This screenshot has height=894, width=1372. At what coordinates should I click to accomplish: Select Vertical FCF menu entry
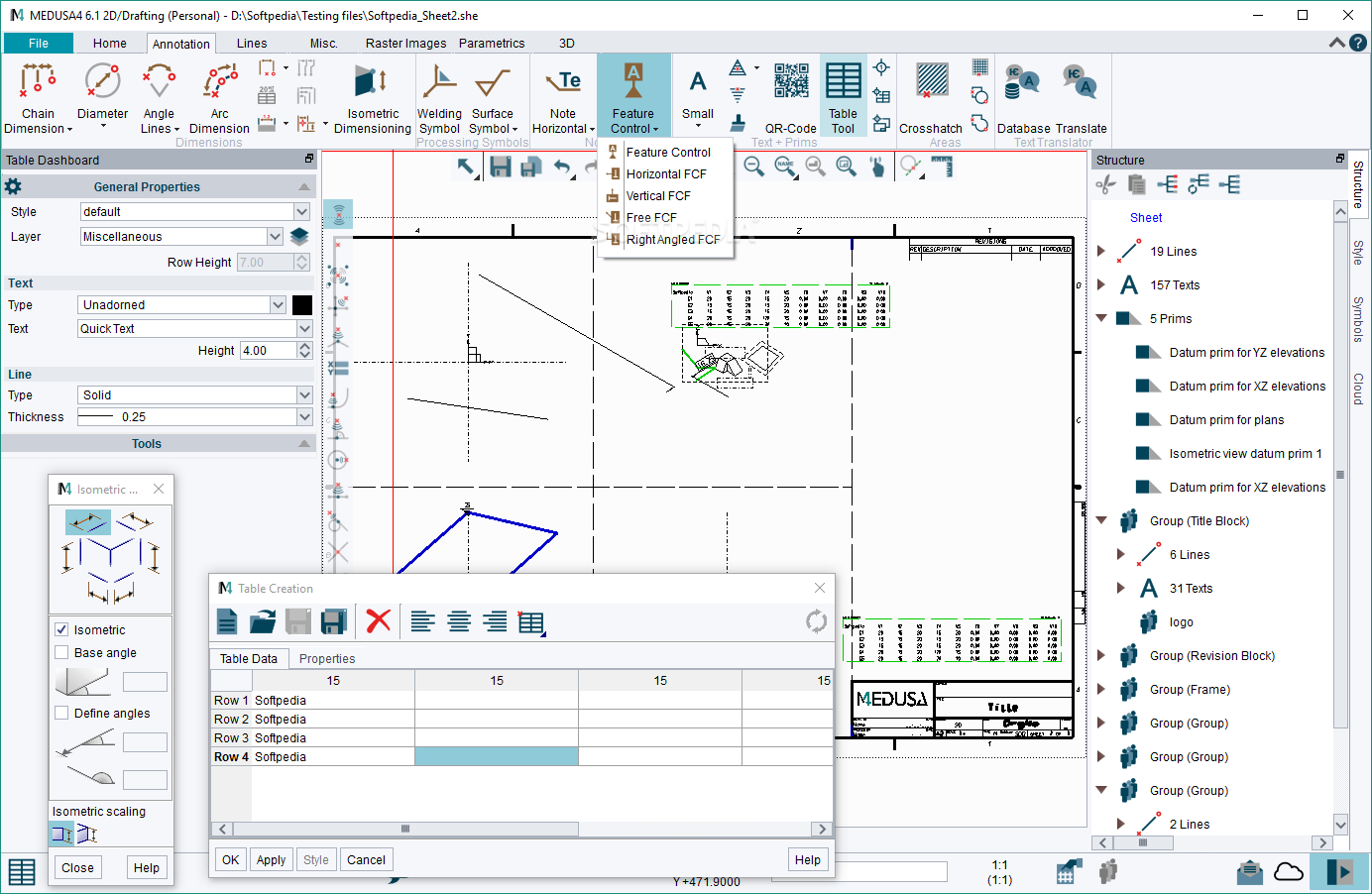(666, 196)
